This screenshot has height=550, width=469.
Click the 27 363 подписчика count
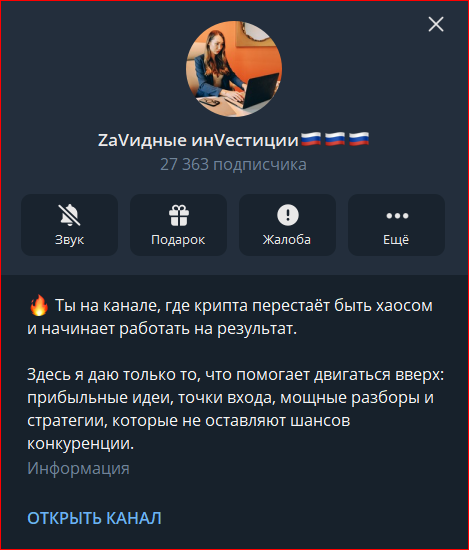coord(233,165)
